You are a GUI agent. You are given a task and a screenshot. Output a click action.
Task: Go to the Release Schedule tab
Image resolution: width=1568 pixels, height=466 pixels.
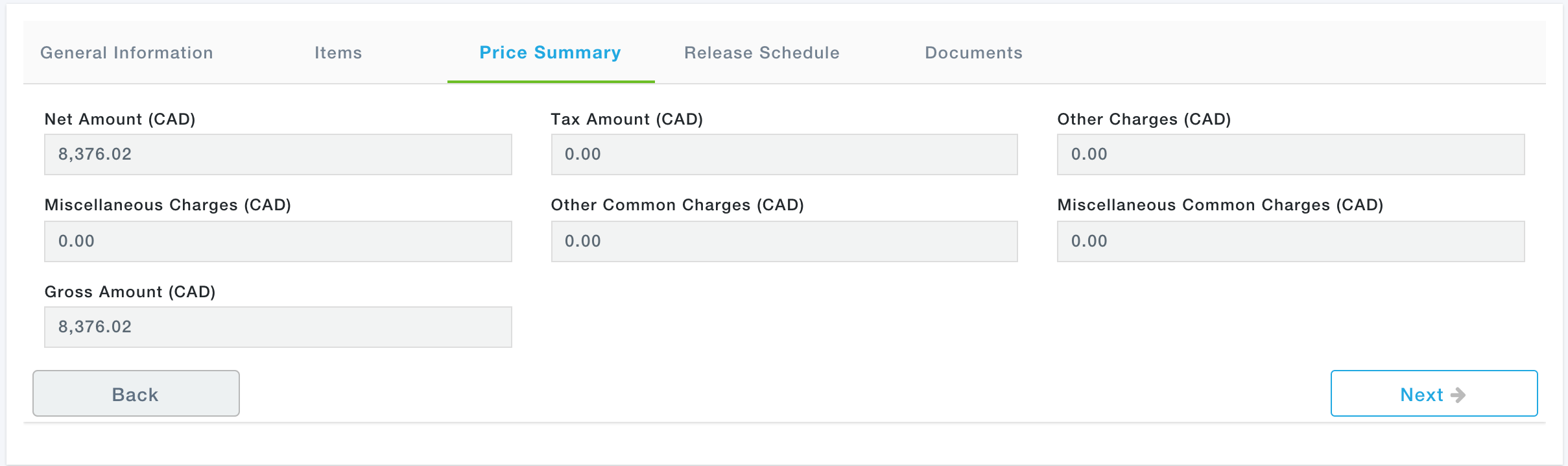point(761,53)
